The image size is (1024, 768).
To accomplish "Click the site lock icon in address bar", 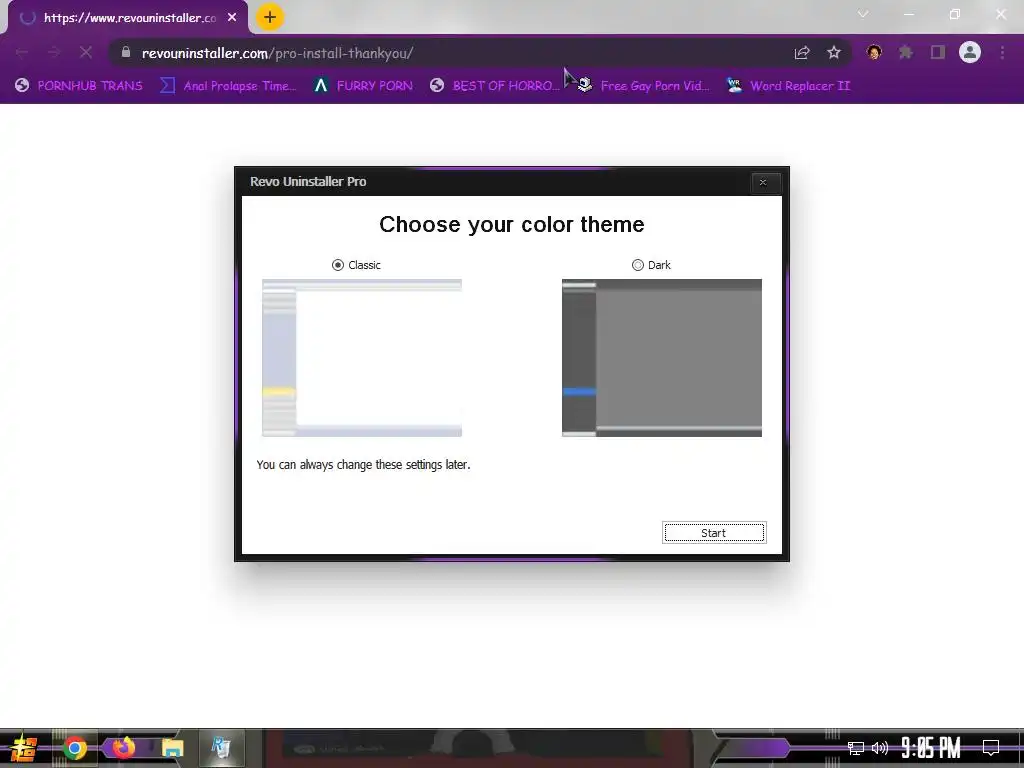I will (x=126, y=52).
